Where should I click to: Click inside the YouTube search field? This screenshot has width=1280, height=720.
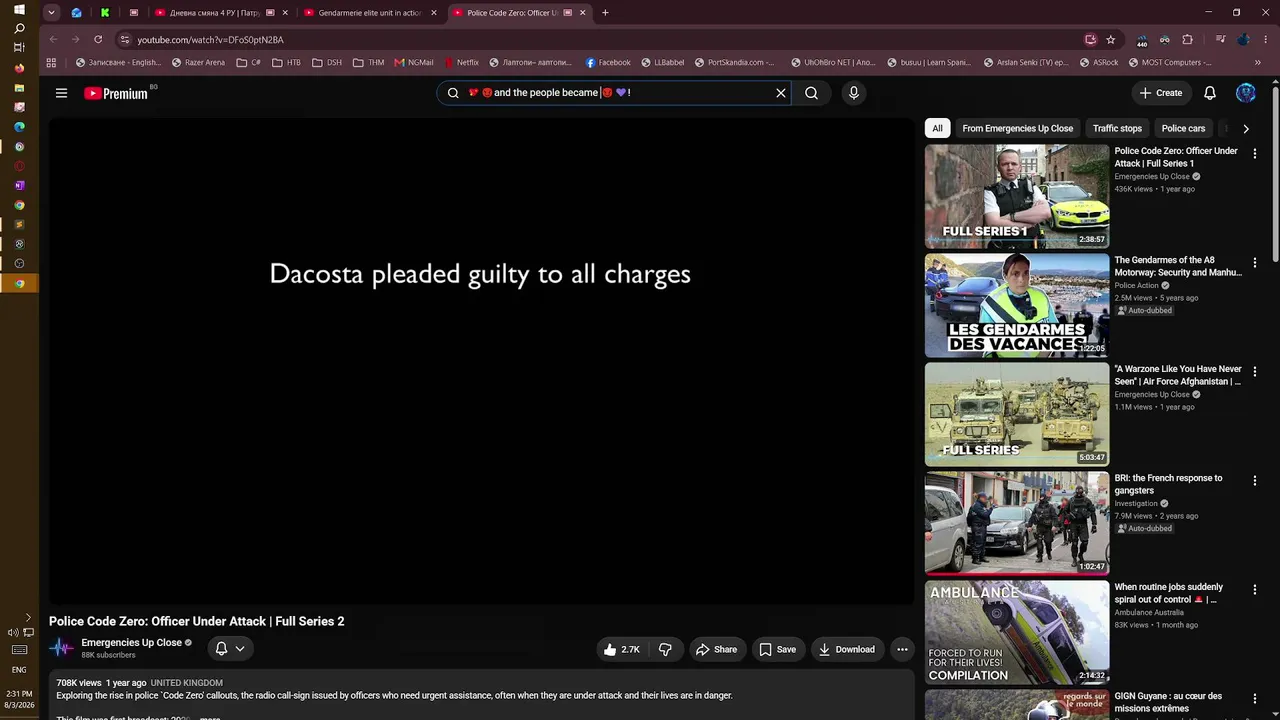point(612,93)
